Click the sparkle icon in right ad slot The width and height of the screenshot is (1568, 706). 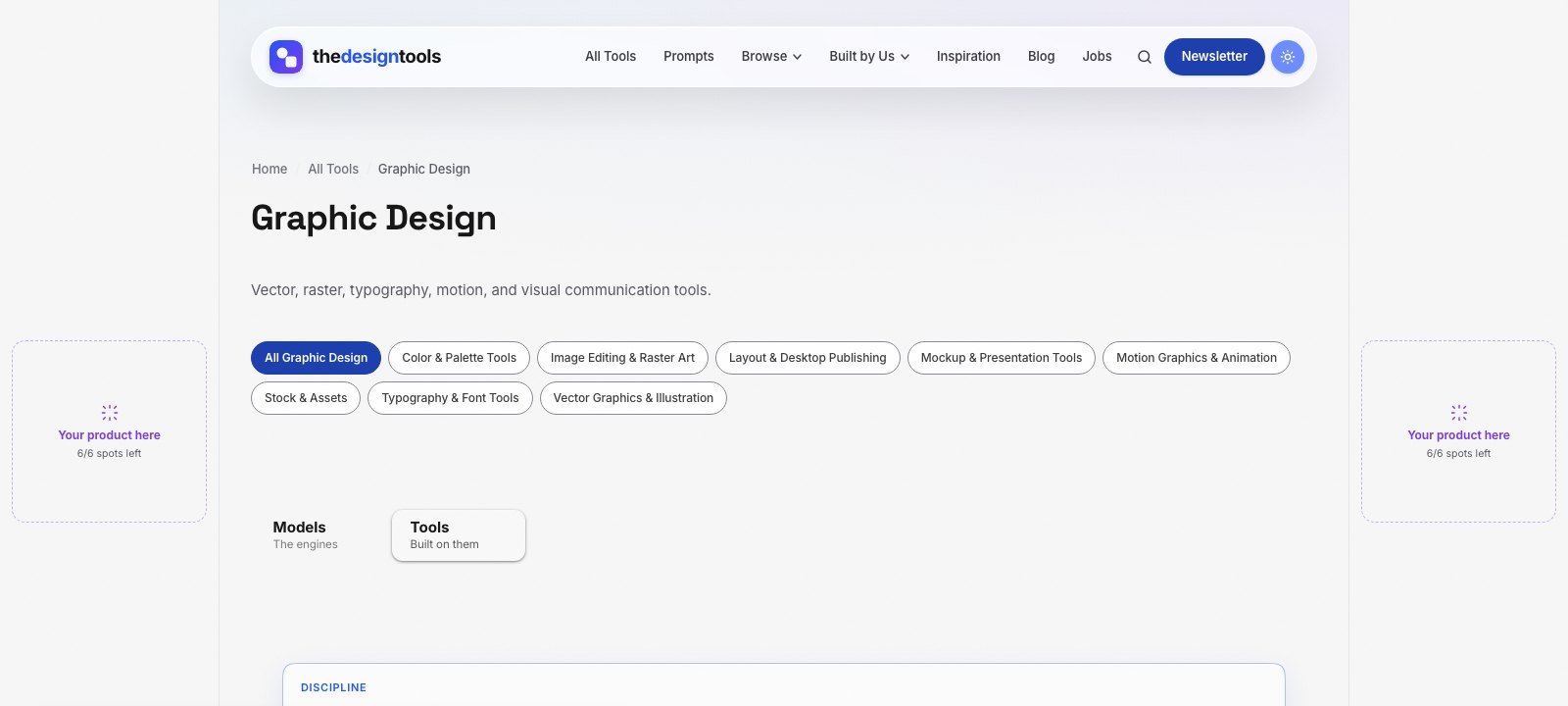(x=1459, y=413)
